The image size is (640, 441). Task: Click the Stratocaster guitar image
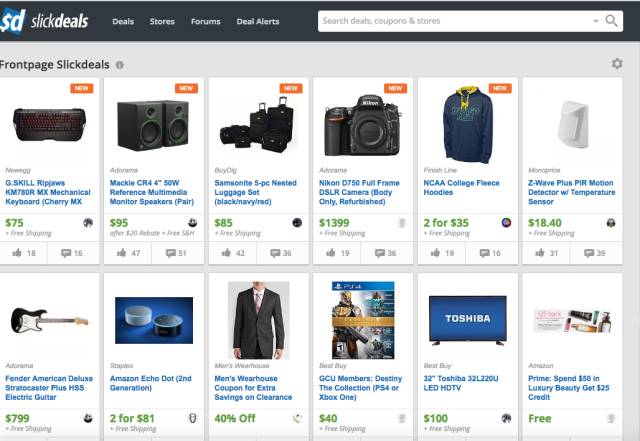(x=49, y=321)
